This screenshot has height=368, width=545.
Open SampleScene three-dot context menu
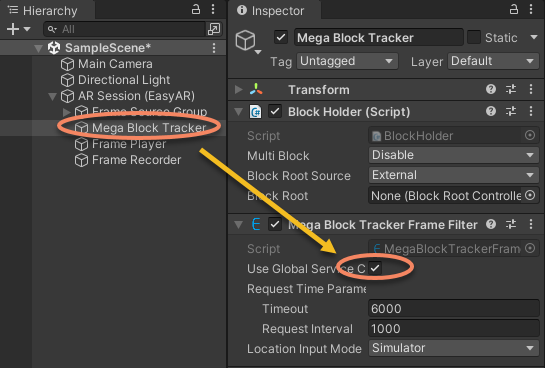pyautogui.click(x=214, y=48)
